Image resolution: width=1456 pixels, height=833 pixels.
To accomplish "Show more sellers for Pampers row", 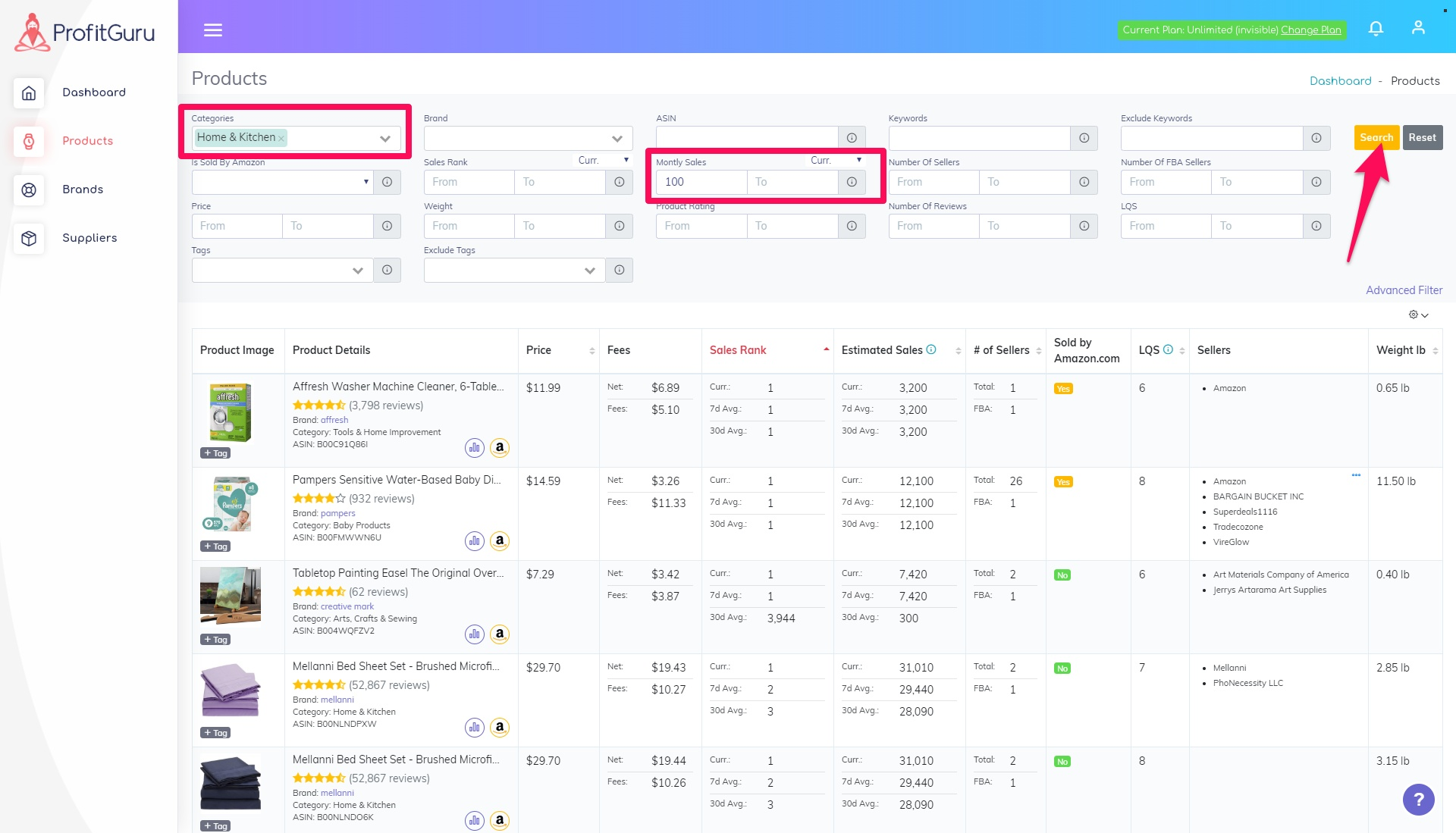I will point(1356,475).
